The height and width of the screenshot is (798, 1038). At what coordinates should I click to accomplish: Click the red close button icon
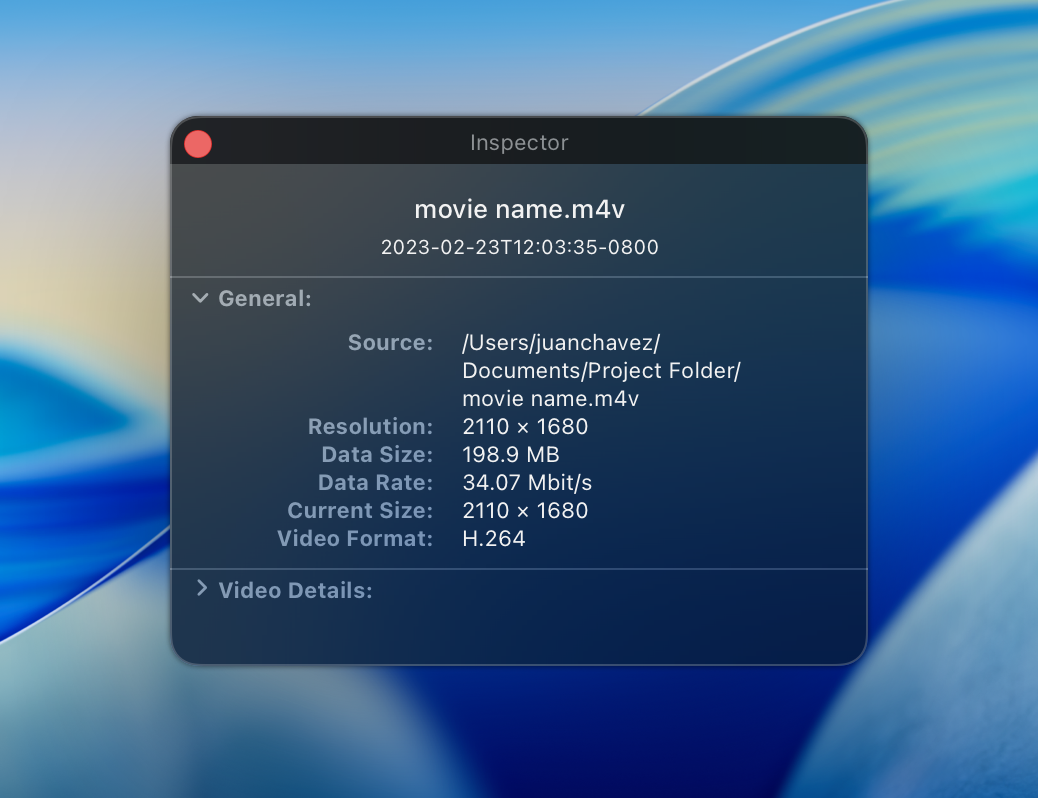pyautogui.click(x=197, y=143)
